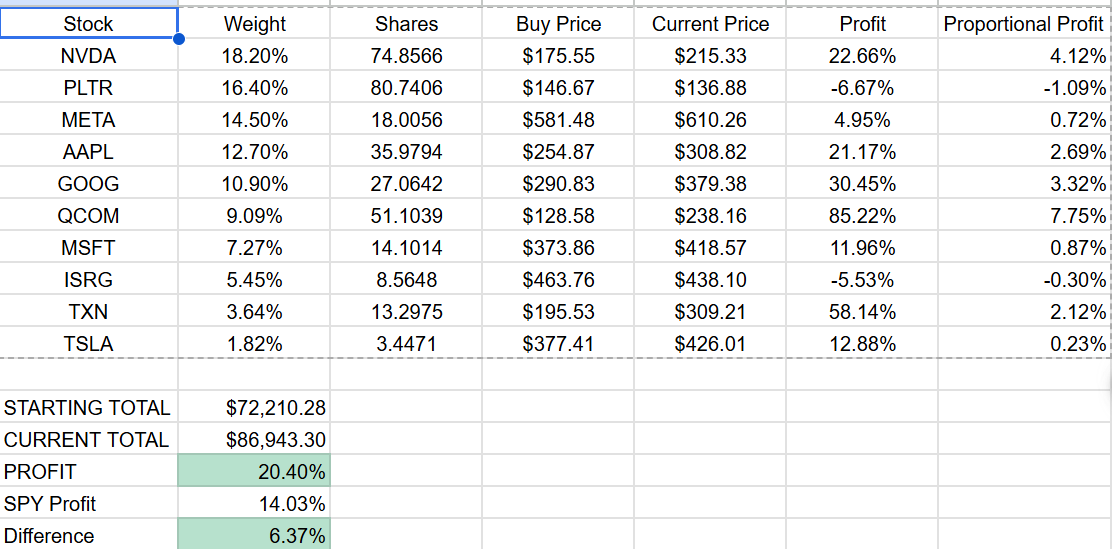Viewport: 1112px width, 549px height.
Task: Click shares value 80.7406
Action: [x=406, y=88]
